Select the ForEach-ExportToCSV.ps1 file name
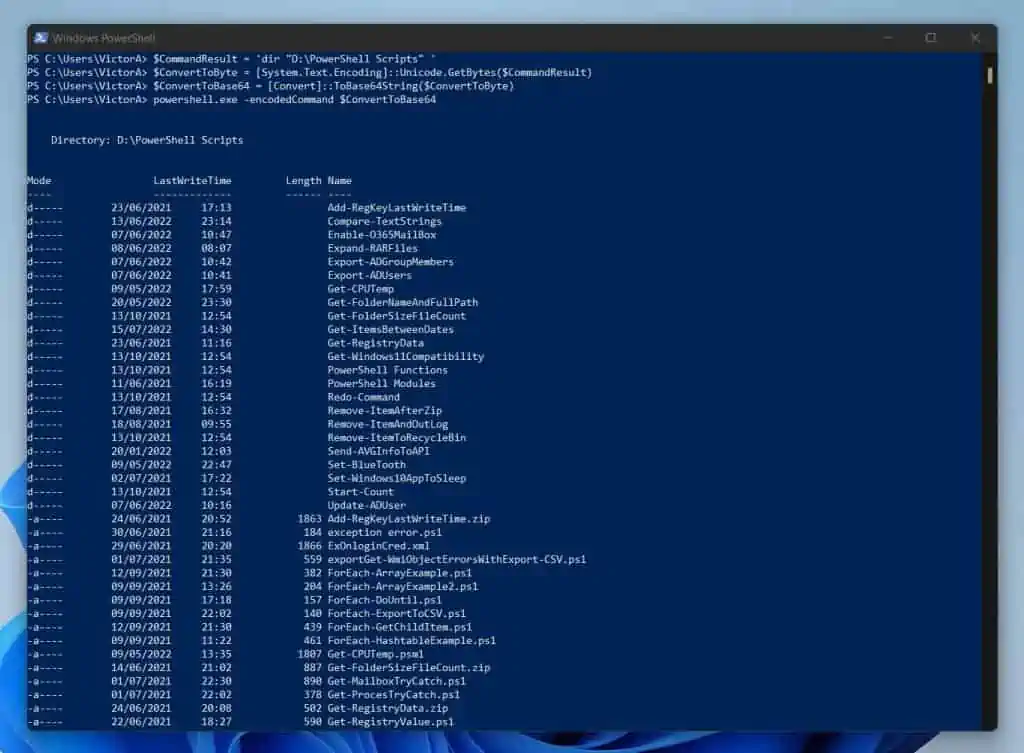The width and height of the screenshot is (1024, 753). 396,614
